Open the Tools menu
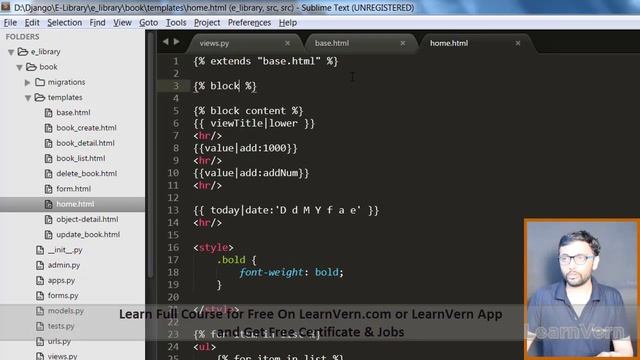The width and height of the screenshot is (640, 360). click(x=176, y=22)
